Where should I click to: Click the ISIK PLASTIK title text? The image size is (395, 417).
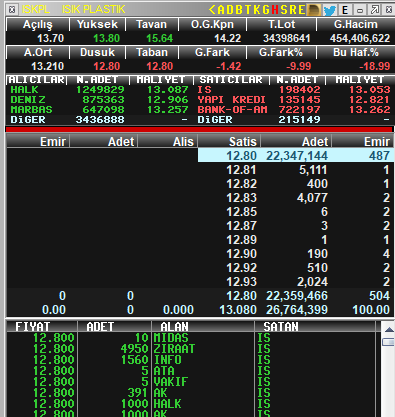pos(94,9)
